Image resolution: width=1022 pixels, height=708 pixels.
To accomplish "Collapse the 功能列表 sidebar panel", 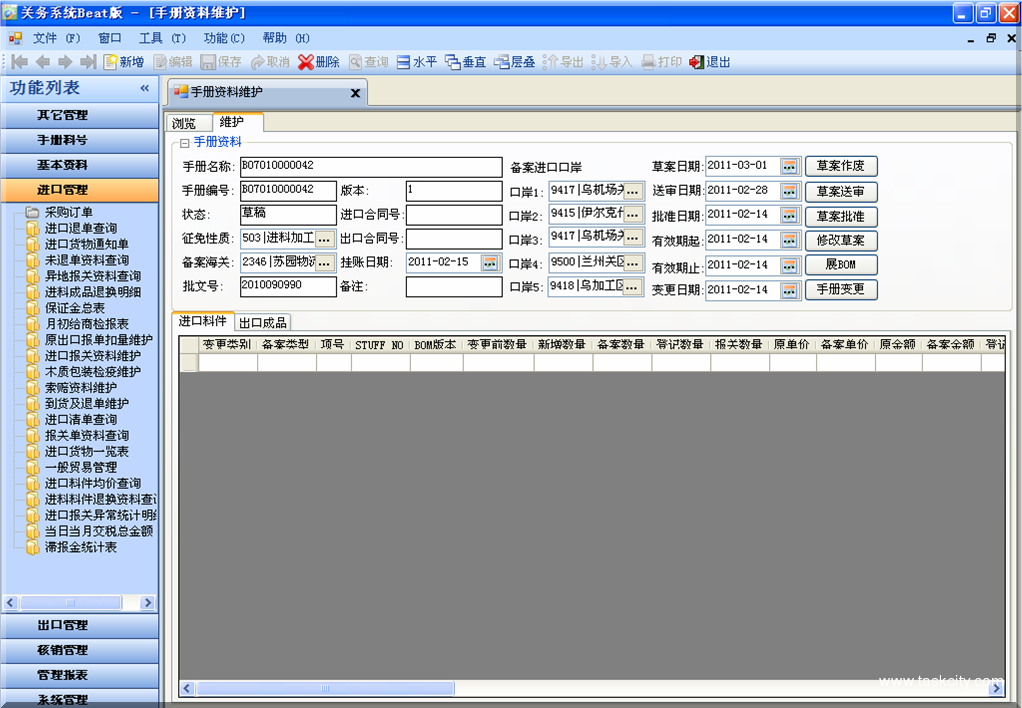I will 144,88.
